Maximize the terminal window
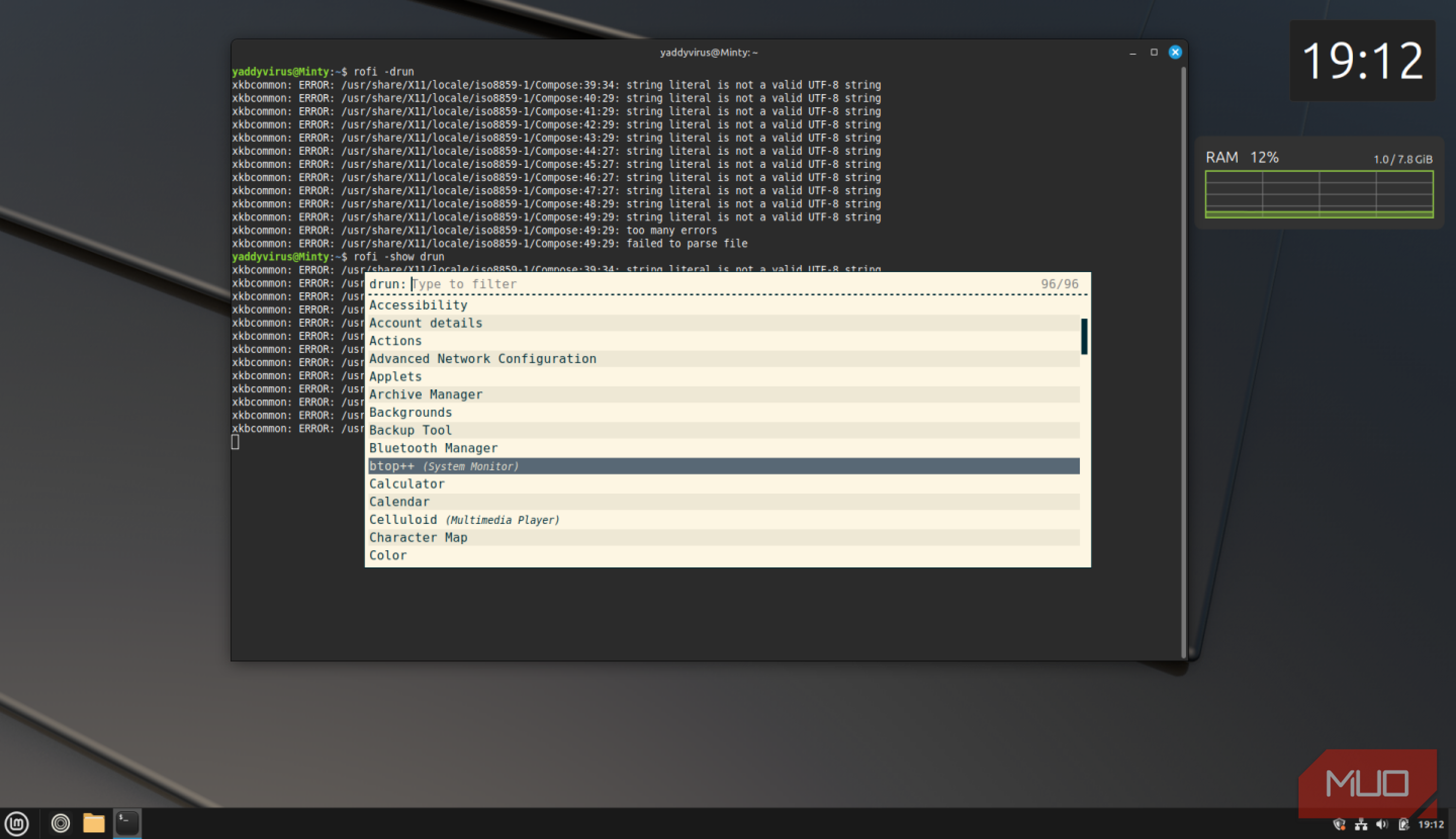Screen dimensions: 1456x839 1154,53
